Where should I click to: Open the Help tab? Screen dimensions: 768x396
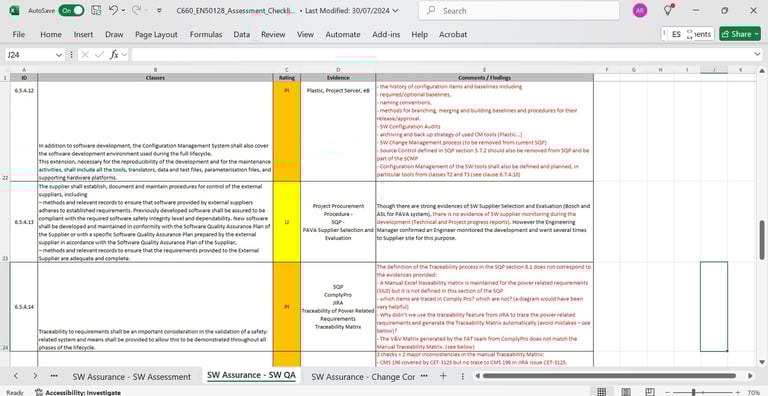click(x=419, y=34)
